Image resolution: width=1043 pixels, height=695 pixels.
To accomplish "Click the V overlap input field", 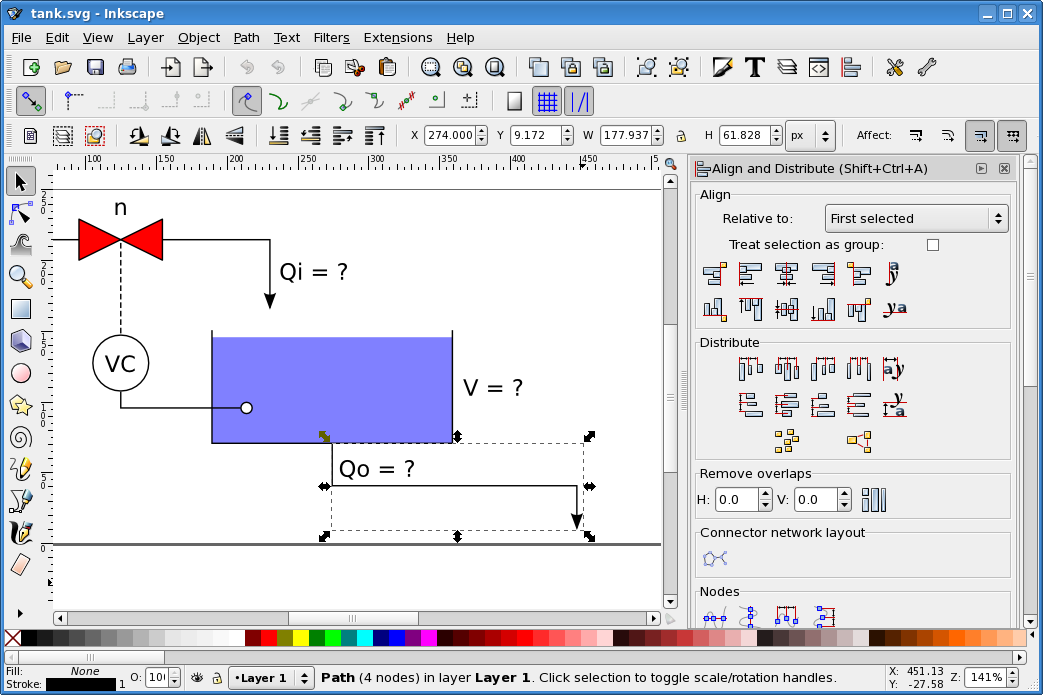I will coord(816,500).
